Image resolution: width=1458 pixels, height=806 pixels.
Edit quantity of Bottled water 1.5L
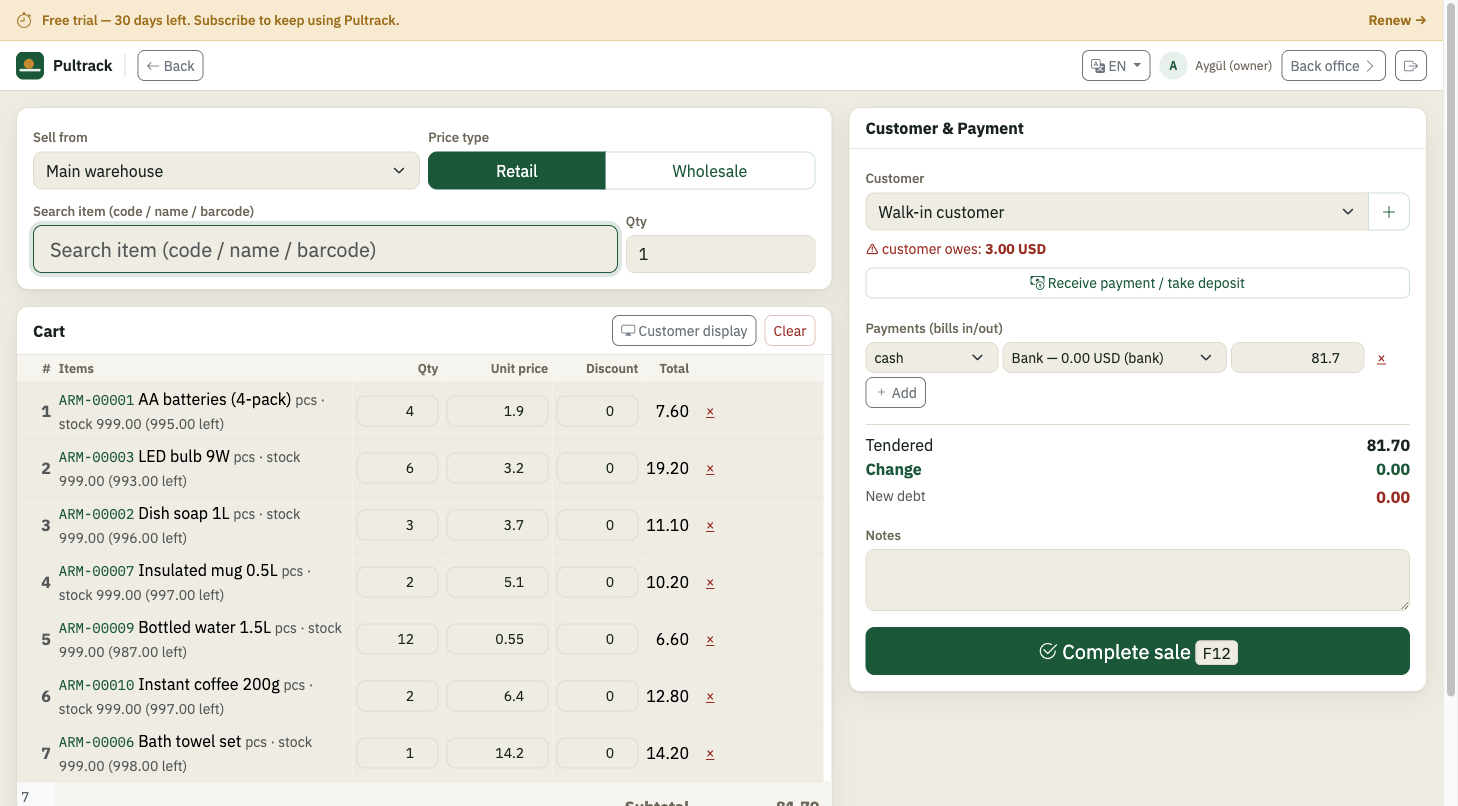397,639
